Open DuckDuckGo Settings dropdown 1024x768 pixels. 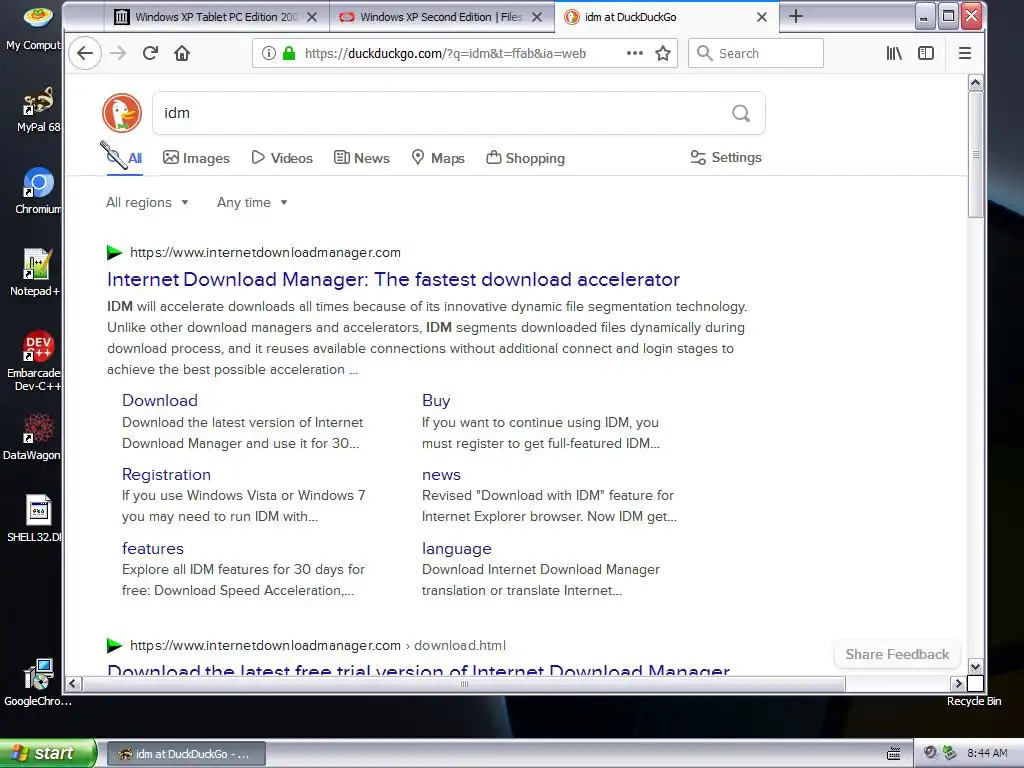[726, 157]
